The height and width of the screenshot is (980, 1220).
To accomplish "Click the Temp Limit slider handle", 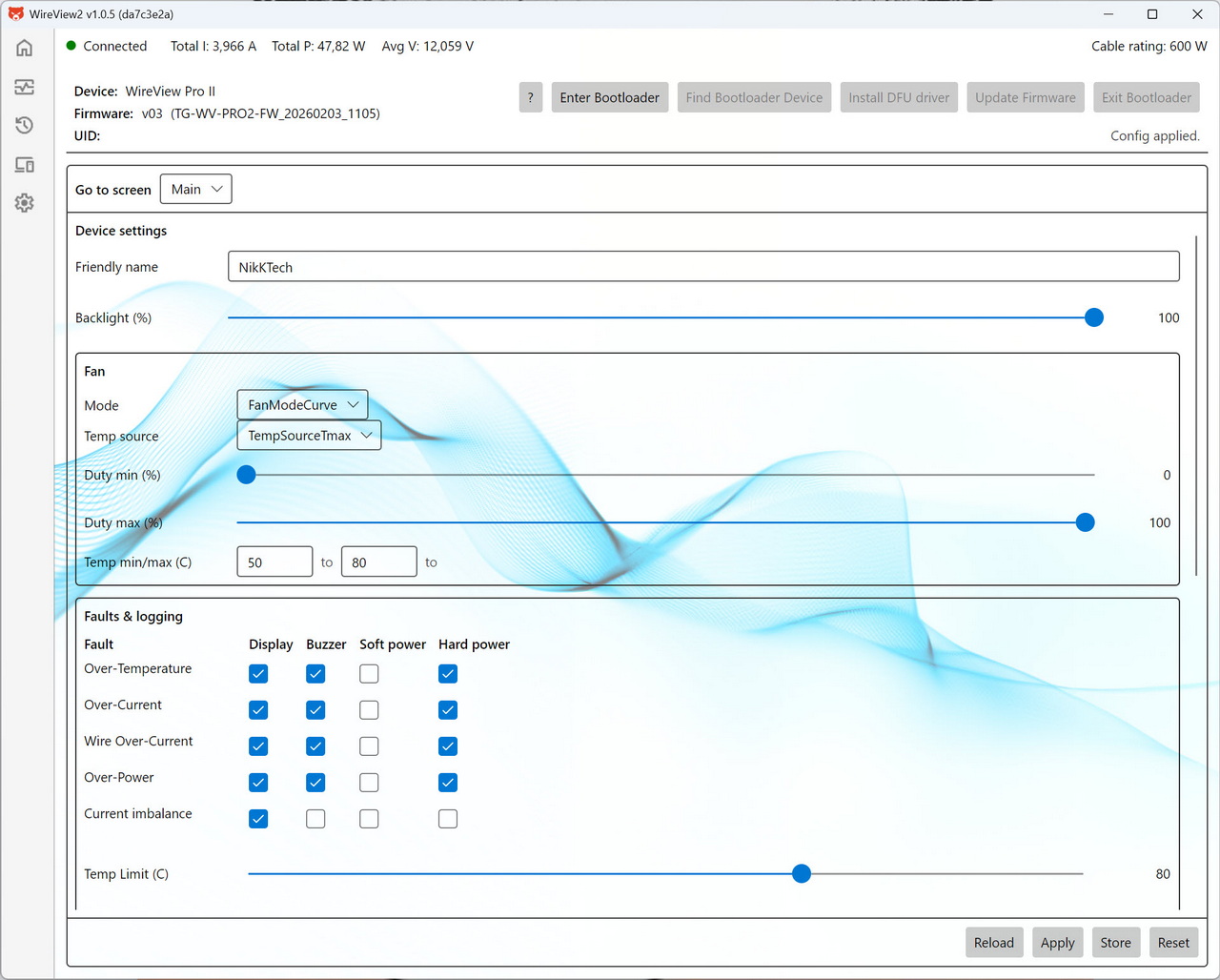I will point(802,874).
